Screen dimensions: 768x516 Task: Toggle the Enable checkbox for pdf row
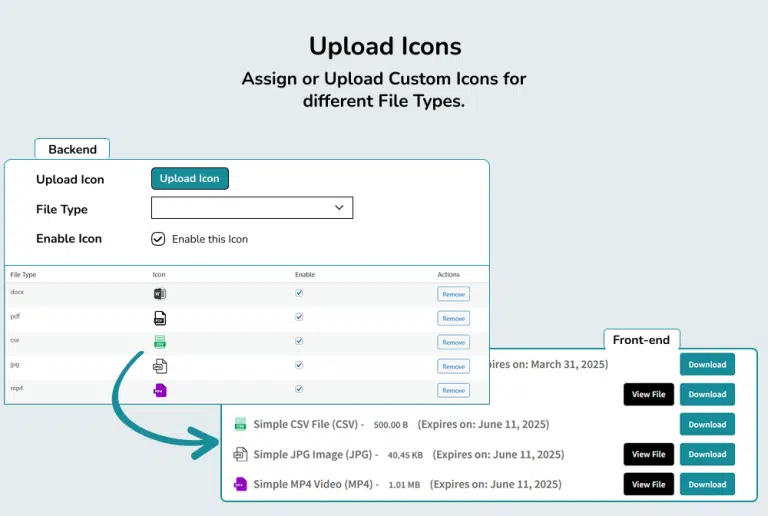click(x=299, y=317)
